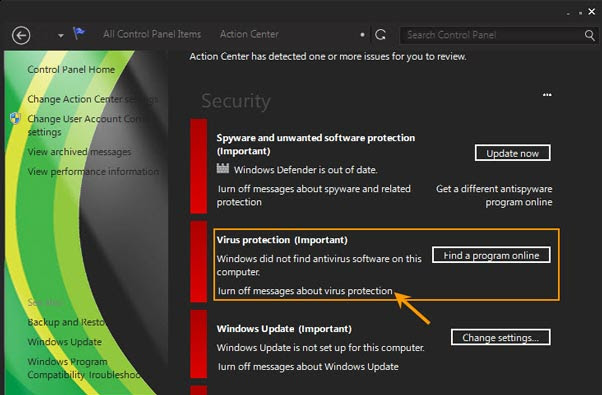The width and height of the screenshot is (602, 395).
Task: Open Windows Update sidebar link
Action: pyautogui.click(x=64, y=342)
